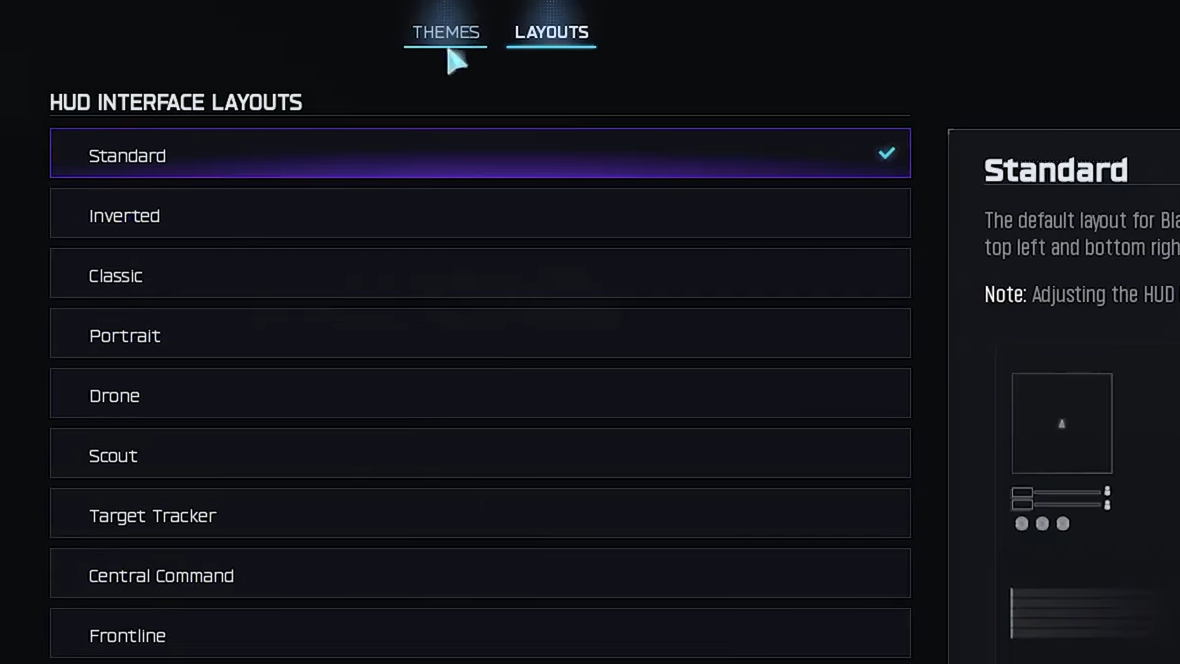
Task: Click the status bars under preview minimap
Action: tap(1062, 498)
